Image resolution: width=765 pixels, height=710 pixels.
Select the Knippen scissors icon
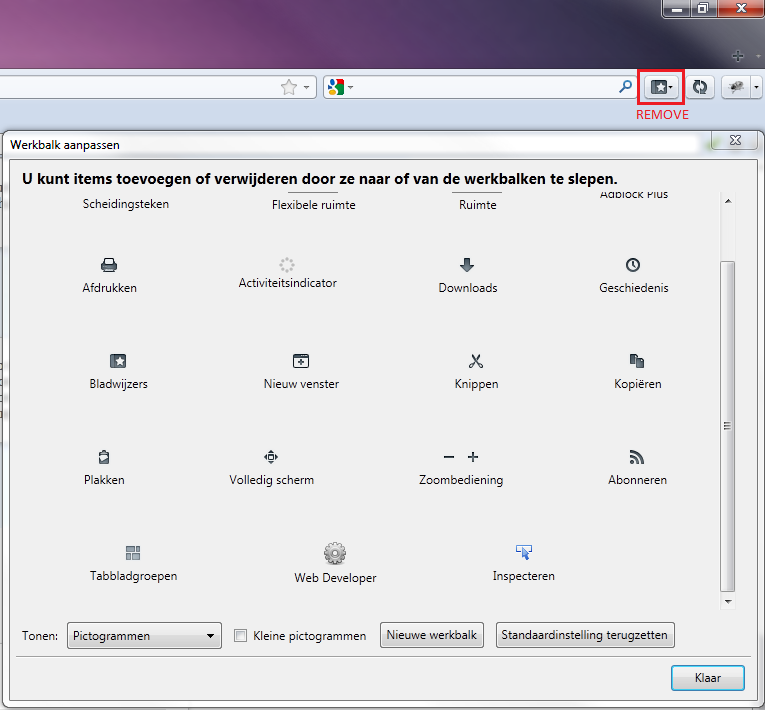476,361
